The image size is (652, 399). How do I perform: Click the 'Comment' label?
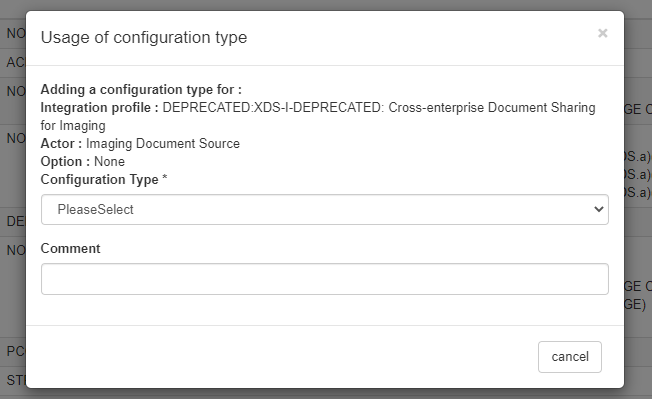coord(70,249)
